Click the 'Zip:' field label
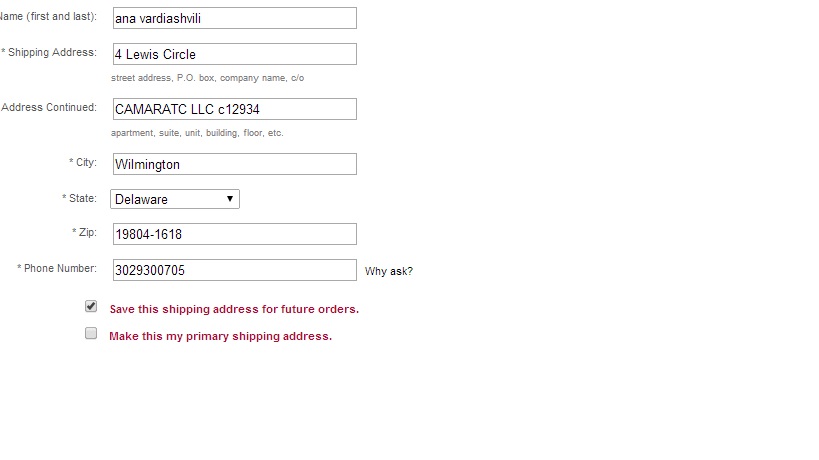This screenshot has width=819, height=460. pos(85,232)
